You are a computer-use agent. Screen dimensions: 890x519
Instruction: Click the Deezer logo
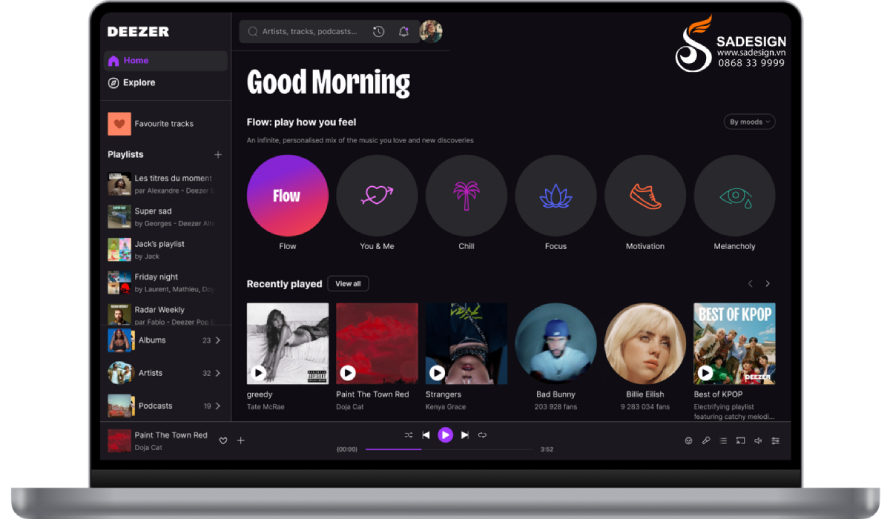pyautogui.click(x=138, y=32)
